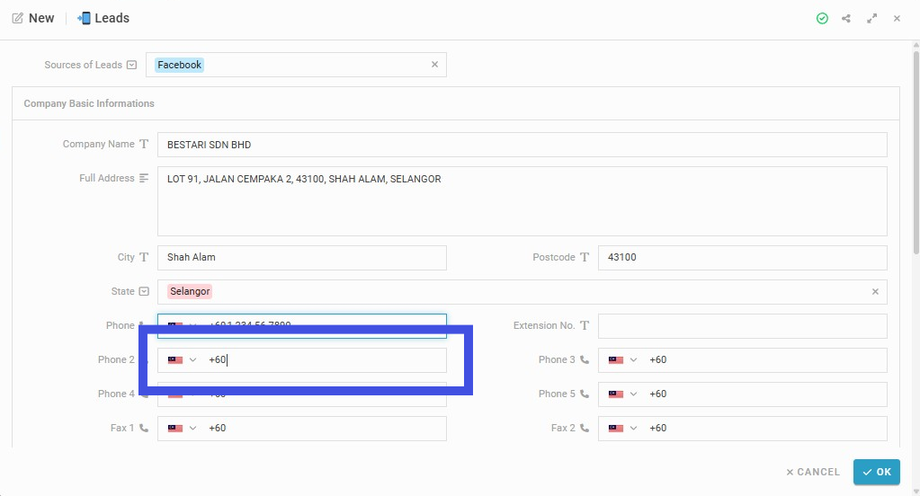Open Phone 5 country flag dropdown
Viewport: 920px width, 496px height.
[622, 394]
